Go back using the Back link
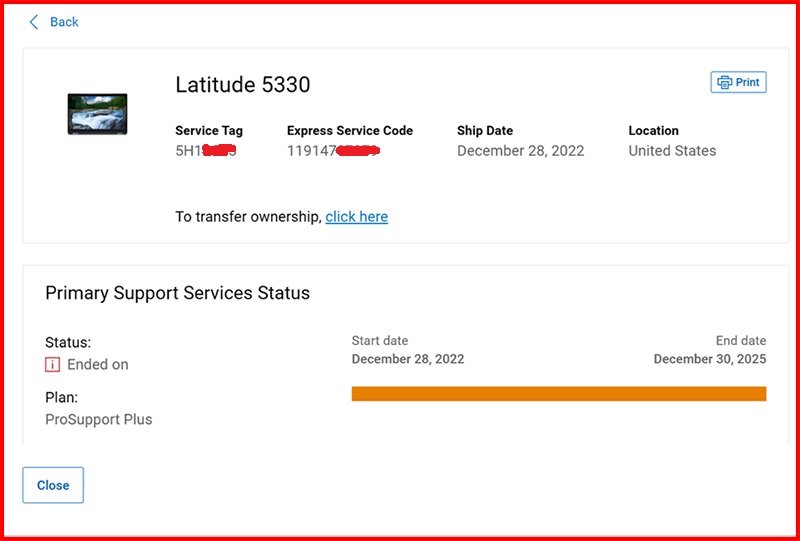 click(x=64, y=22)
